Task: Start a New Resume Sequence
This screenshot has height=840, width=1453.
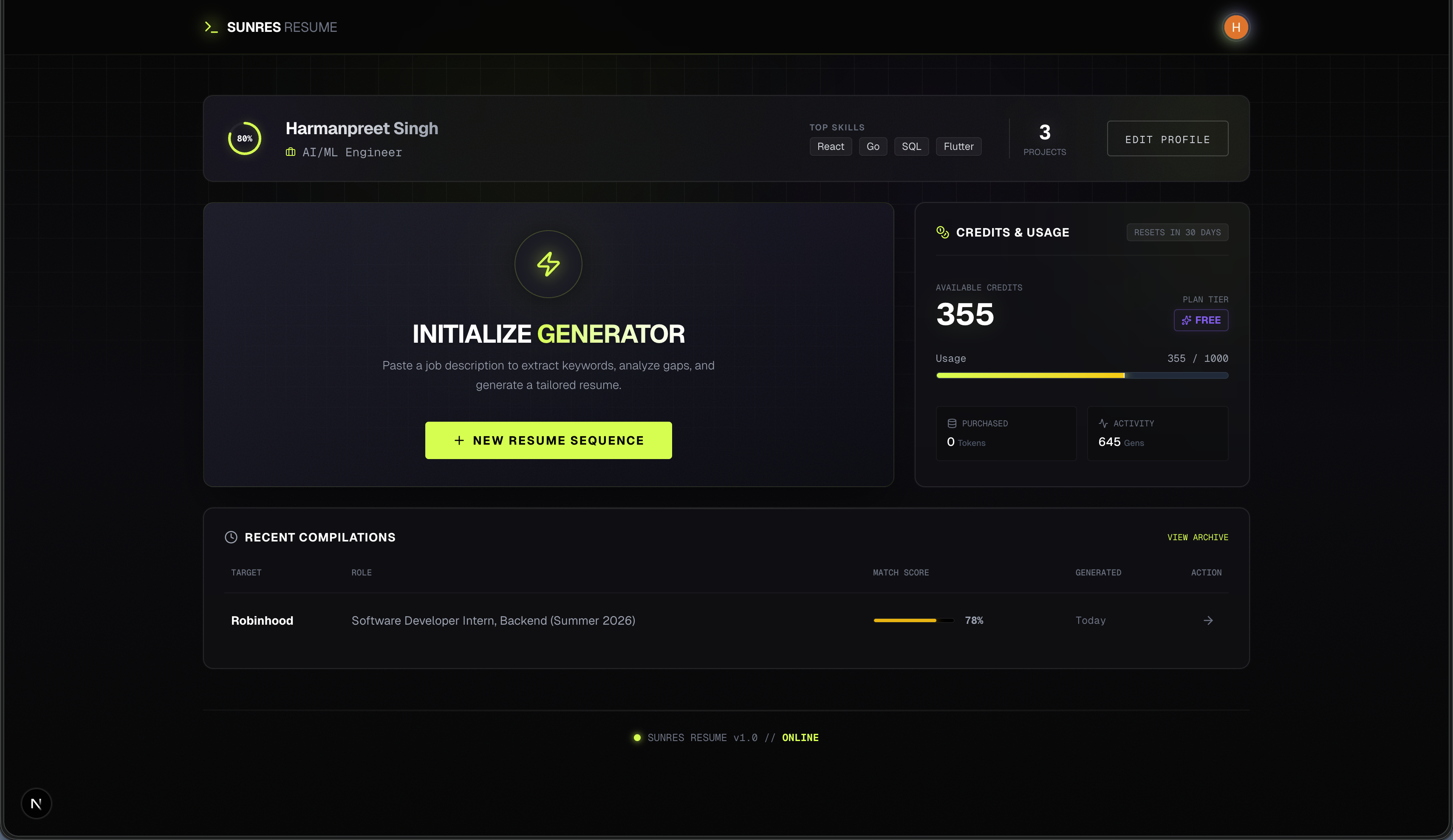Action: (548, 440)
